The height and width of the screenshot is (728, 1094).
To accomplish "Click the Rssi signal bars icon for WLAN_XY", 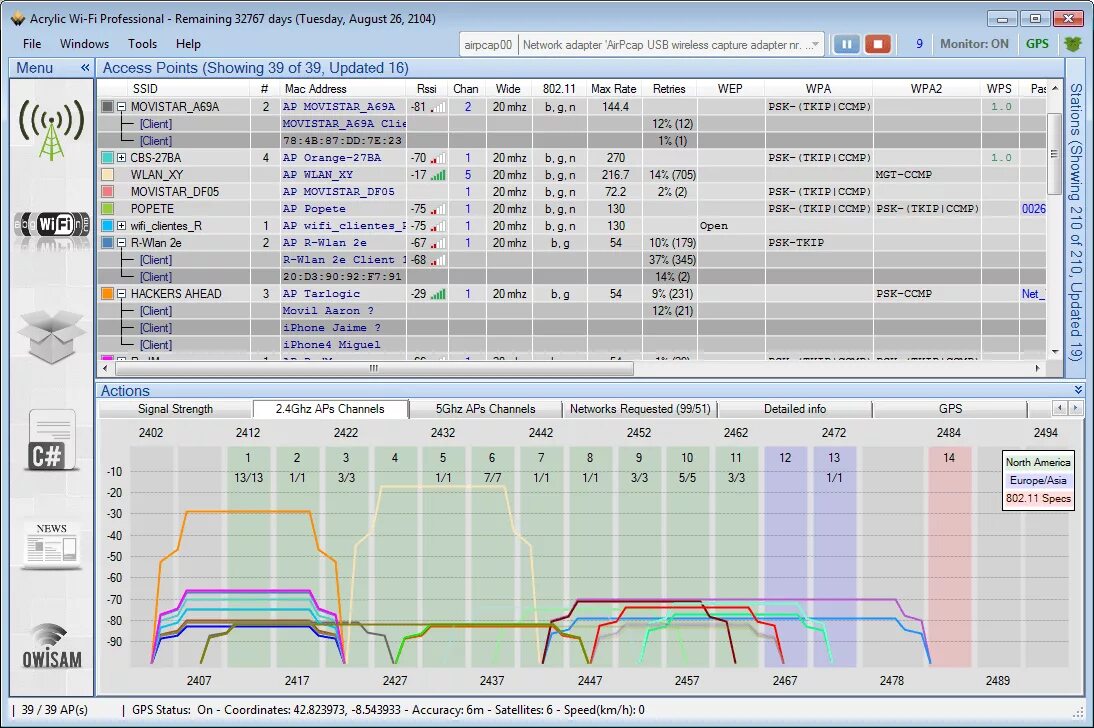I will [x=437, y=175].
